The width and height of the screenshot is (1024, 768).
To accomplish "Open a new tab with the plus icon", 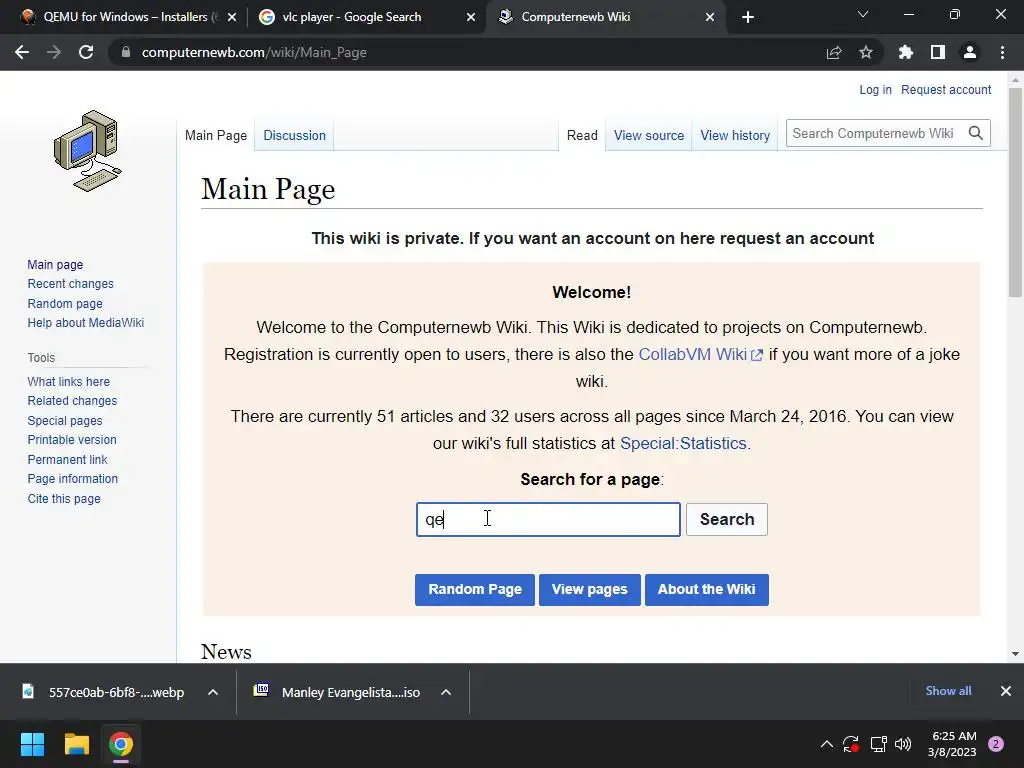I will pos(748,17).
